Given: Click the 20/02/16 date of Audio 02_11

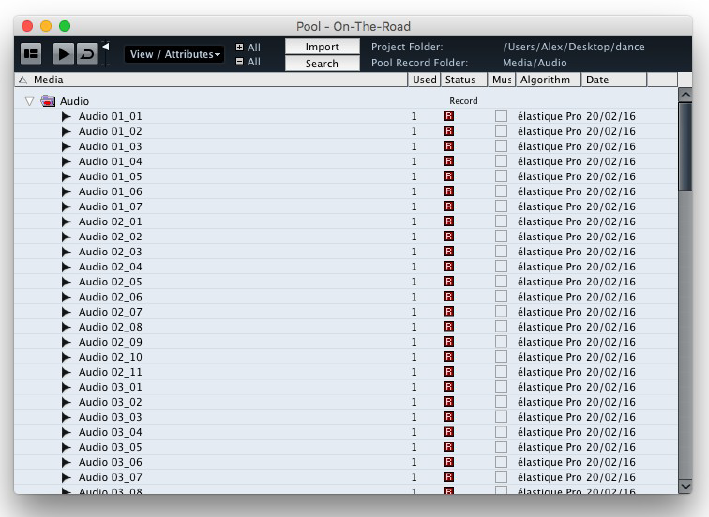Looking at the screenshot, I should 611,372.
